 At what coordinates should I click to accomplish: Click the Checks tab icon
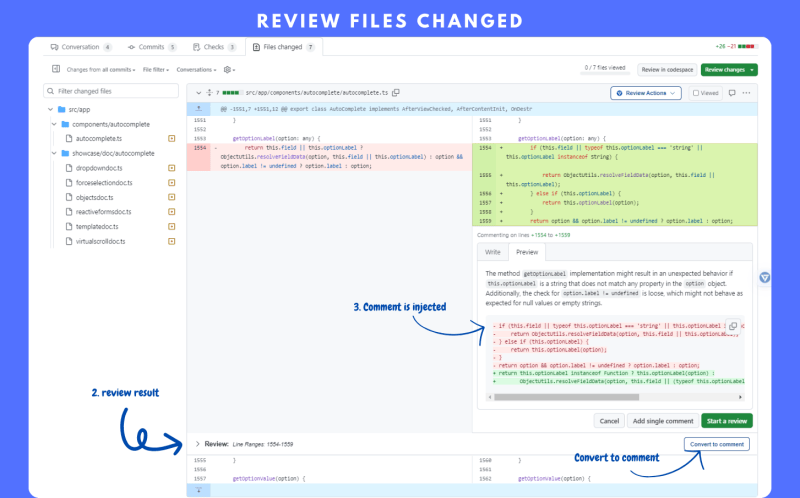tap(196, 47)
